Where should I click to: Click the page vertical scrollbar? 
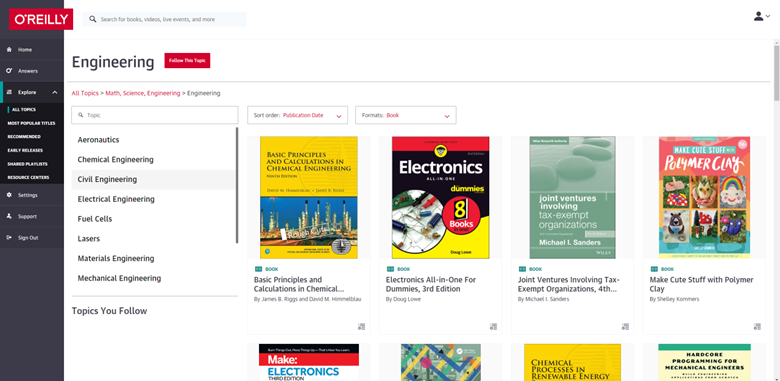coord(777,72)
